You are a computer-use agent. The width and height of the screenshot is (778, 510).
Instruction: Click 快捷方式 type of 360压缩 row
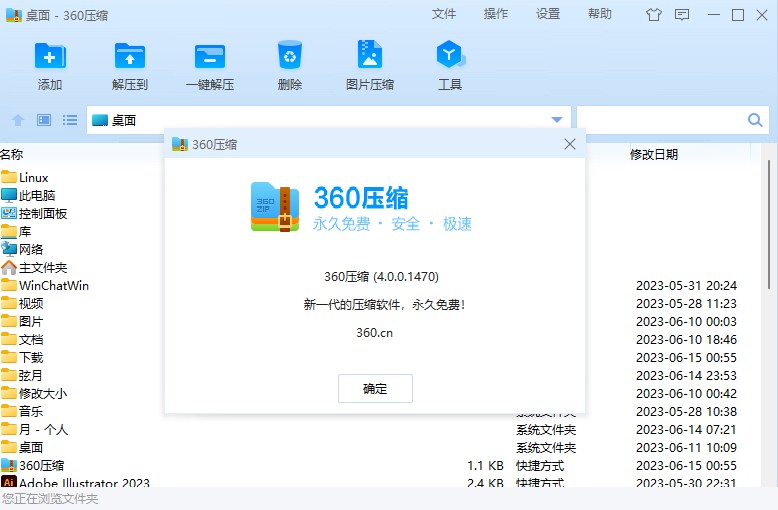[x=540, y=465]
